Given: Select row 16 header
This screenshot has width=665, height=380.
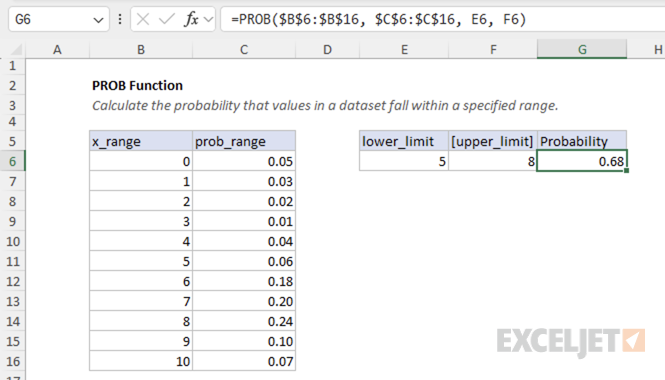Looking at the screenshot, I should [13, 361].
